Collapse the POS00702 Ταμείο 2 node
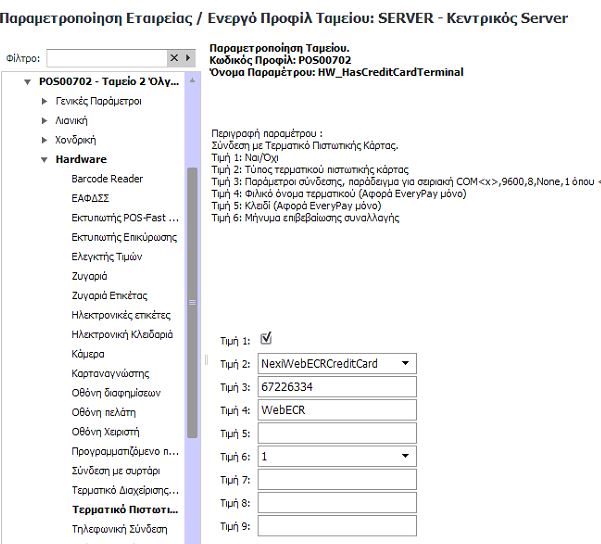Image resolution: width=601 pixels, height=544 pixels. (x=28, y=83)
